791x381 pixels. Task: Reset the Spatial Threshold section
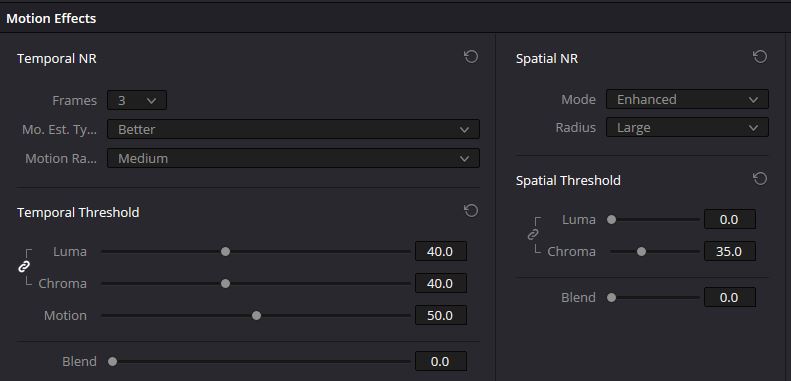(x=760, y=179)
